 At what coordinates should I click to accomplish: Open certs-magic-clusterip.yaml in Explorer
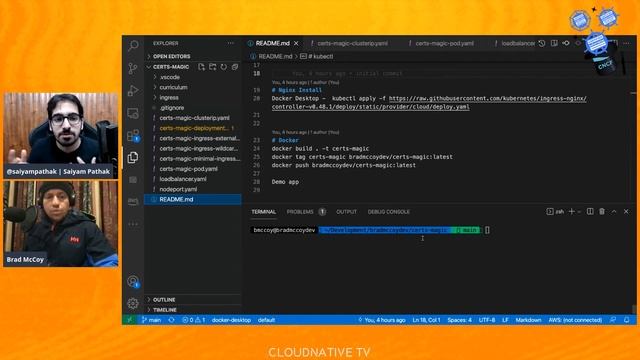click(x=193, y=118)
